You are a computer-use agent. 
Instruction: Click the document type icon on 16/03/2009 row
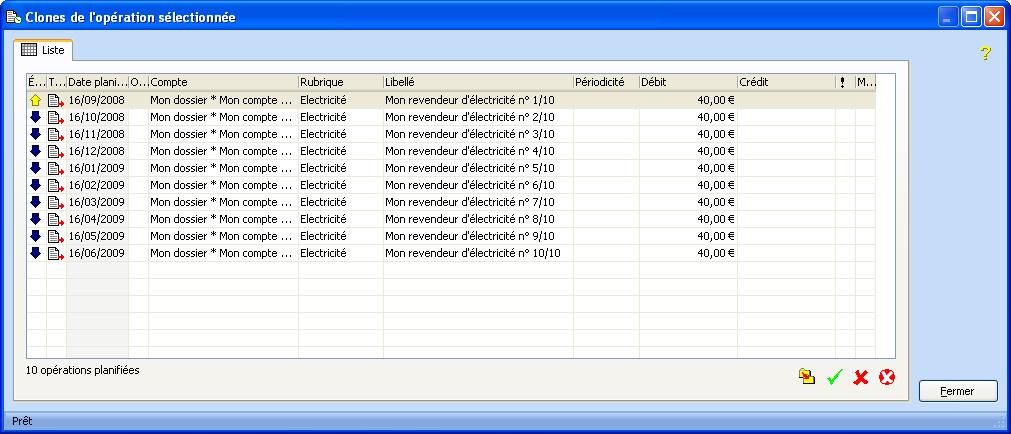coord(56,202)
